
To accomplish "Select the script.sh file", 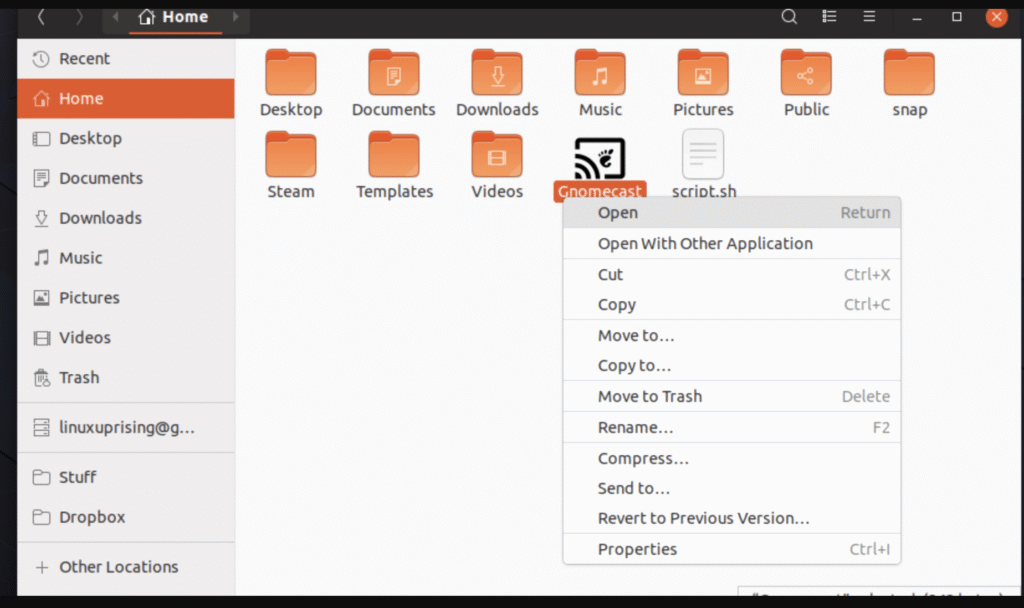I will pyautogui.click(x=703, y=155).
